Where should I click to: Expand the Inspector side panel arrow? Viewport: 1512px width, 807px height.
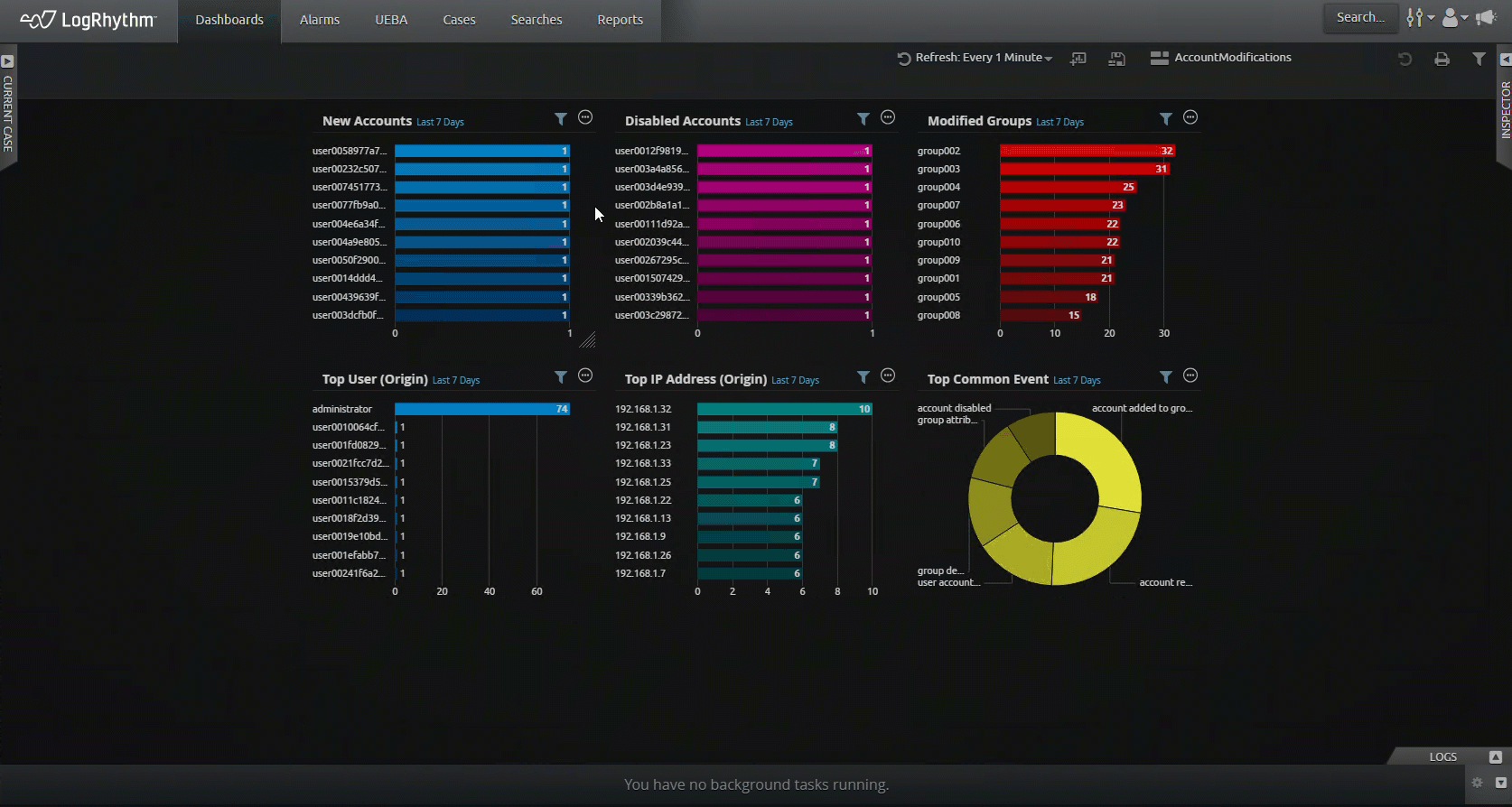coord(1505,60)
